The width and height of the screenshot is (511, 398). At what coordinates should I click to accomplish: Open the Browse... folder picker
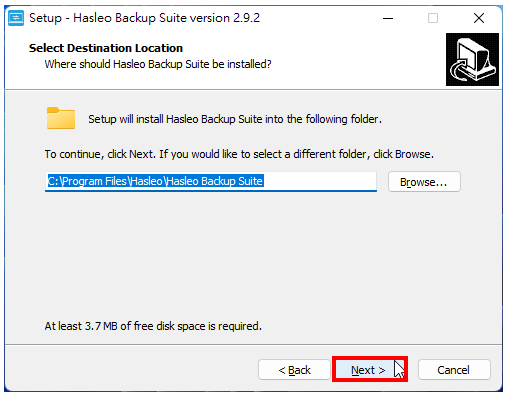tap(424, 182)
